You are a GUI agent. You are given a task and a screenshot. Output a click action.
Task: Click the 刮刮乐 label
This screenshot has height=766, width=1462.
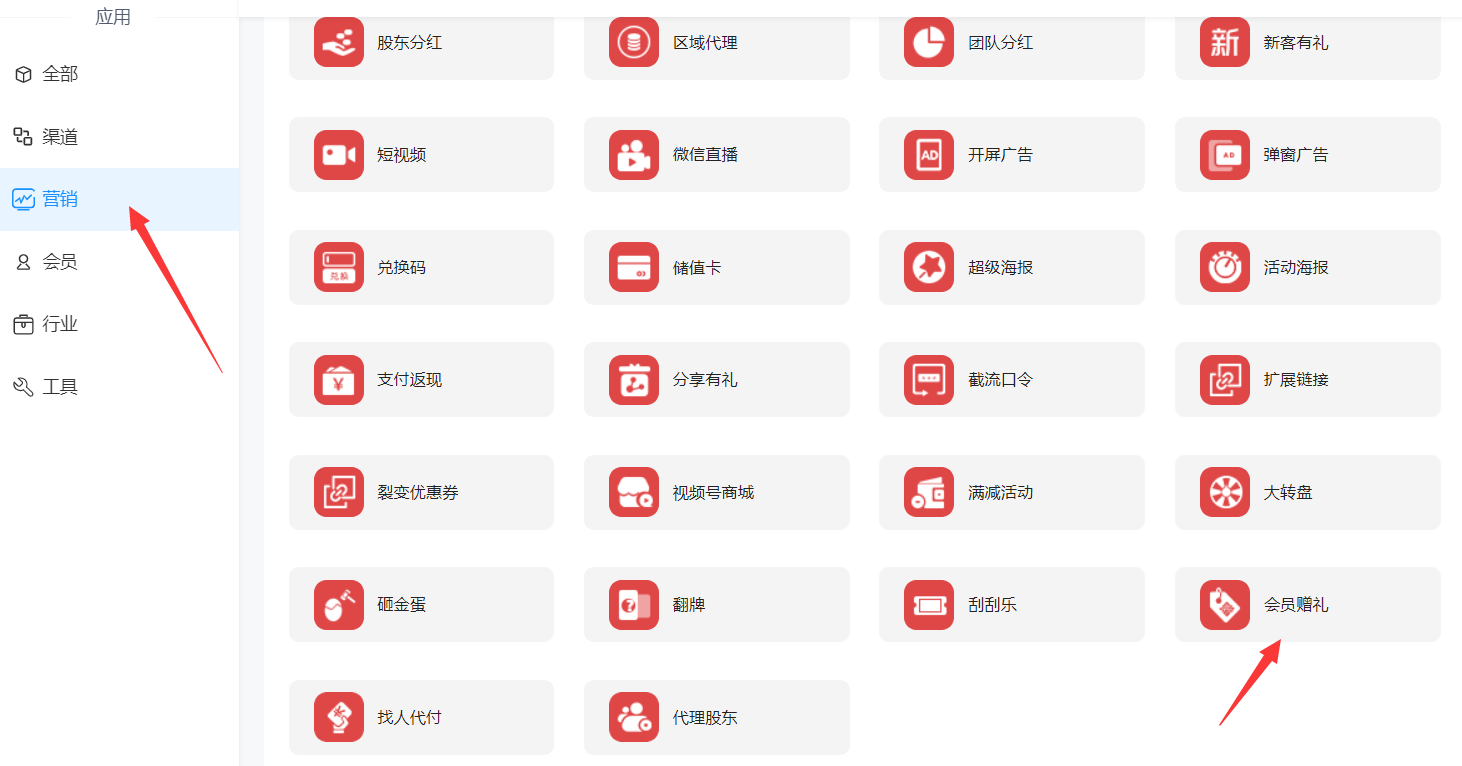tap(993, 605)
